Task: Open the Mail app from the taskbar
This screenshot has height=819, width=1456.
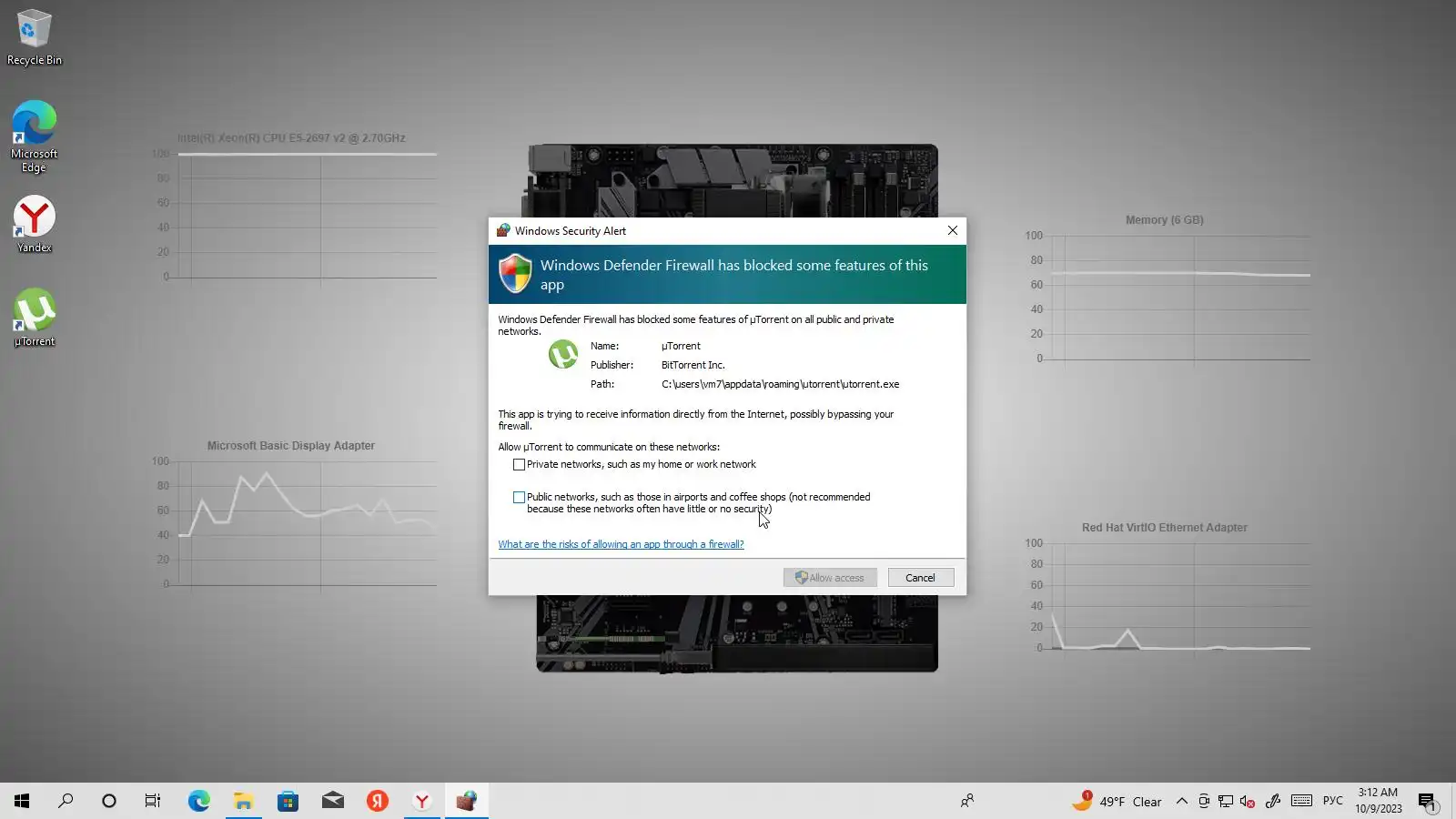Action: pyautogui.click(x=332, y=801)
